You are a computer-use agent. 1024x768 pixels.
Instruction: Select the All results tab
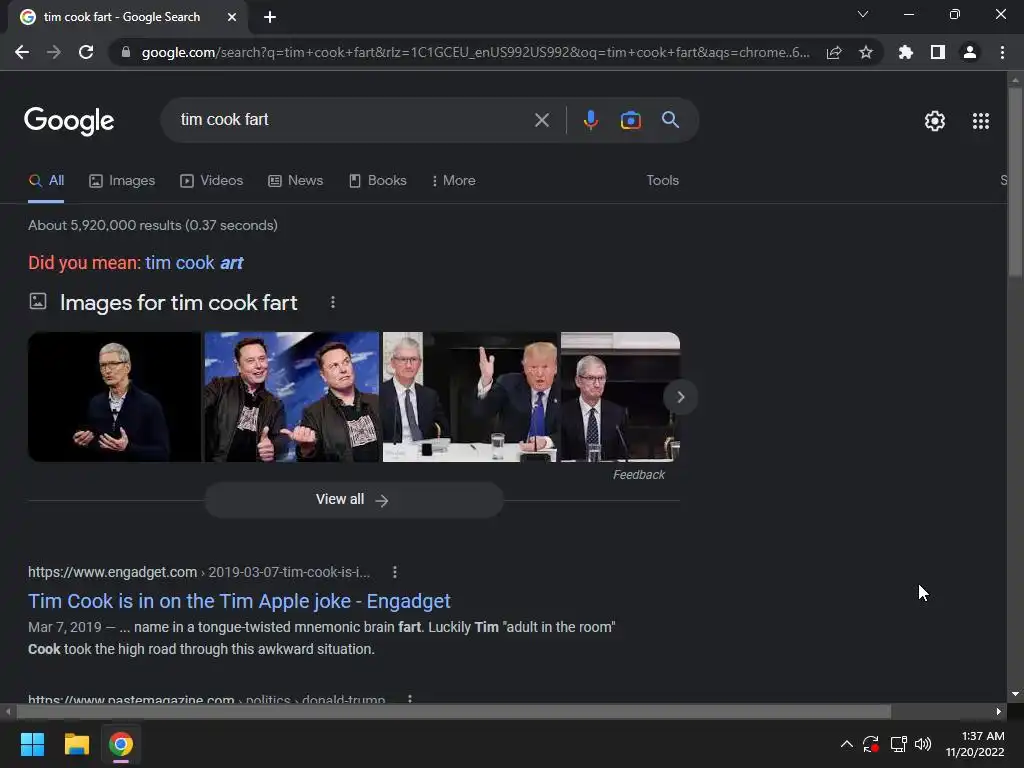pos(46,181)
